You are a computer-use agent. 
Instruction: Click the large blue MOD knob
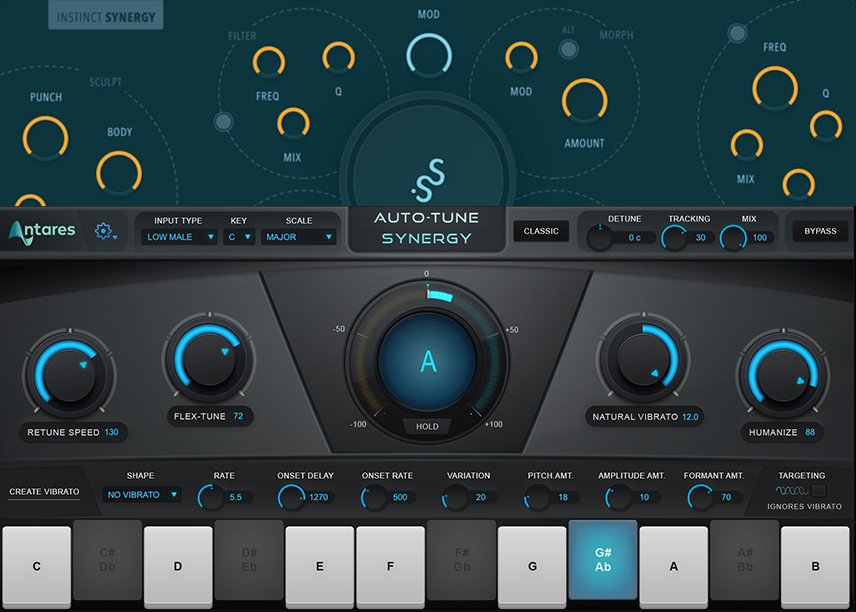(x=429, y=55)
